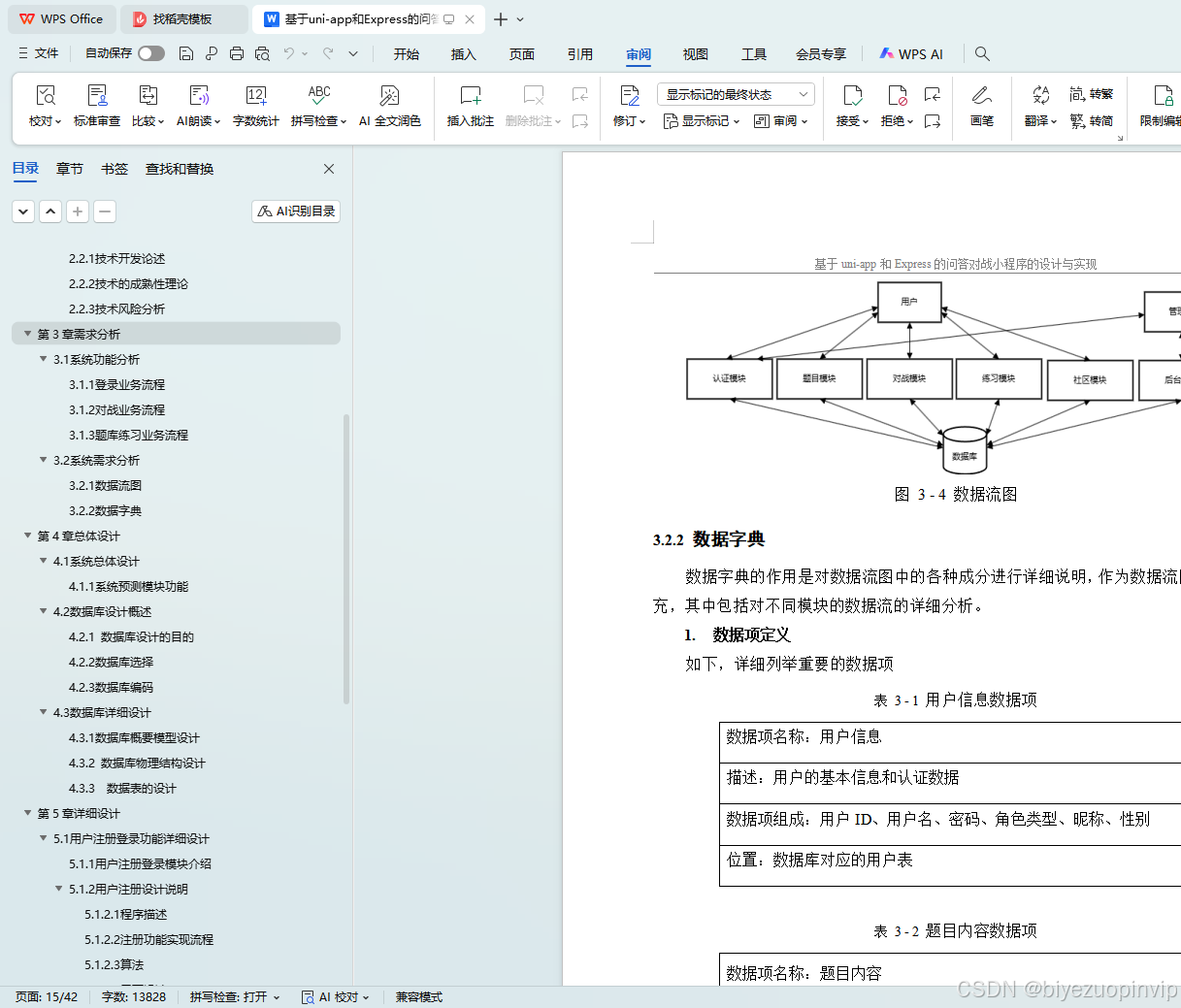The image size is (1181, 1008).
Task: Click the print icon in quick toolbar
Action: click(237, 53)
